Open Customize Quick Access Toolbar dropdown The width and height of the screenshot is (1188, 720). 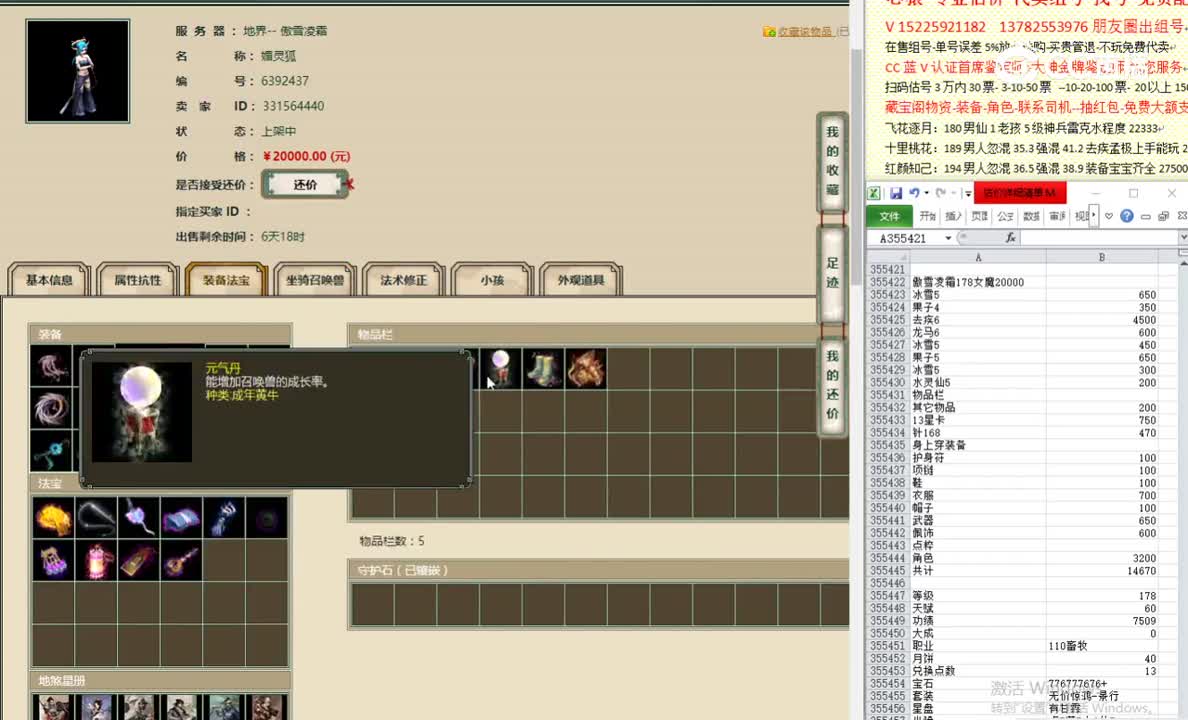click(x=968, y=194)
